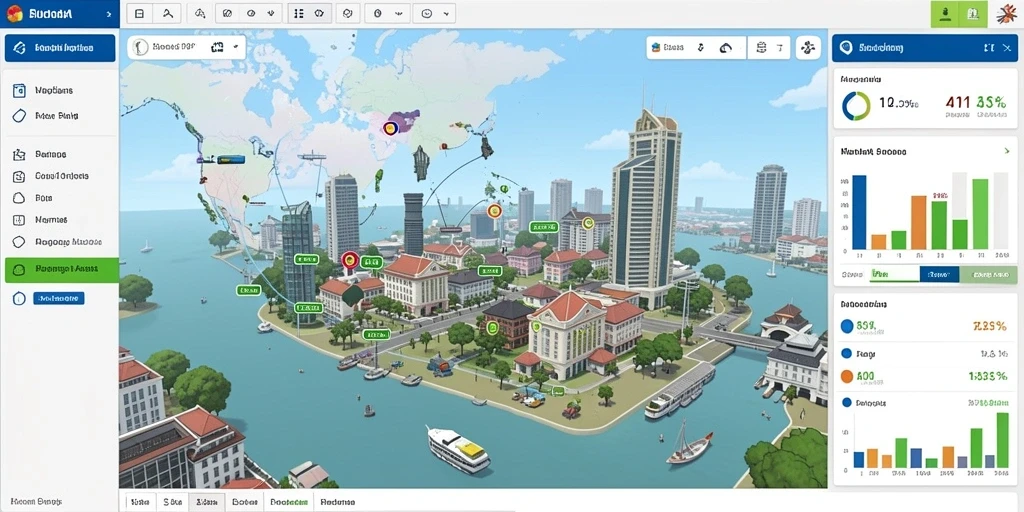This screenshot has width=1024, height=512.
Task: Select the sidebar item with hexagon outline icon
Action: [x=59, y=242]
